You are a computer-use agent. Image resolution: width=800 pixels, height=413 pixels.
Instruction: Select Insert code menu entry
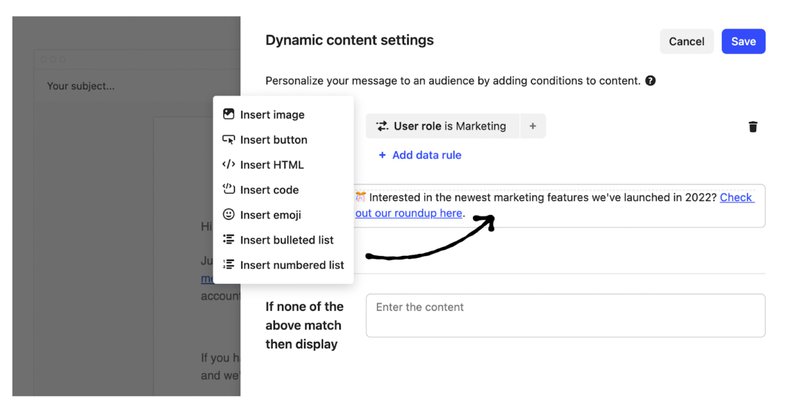(283, 189)
